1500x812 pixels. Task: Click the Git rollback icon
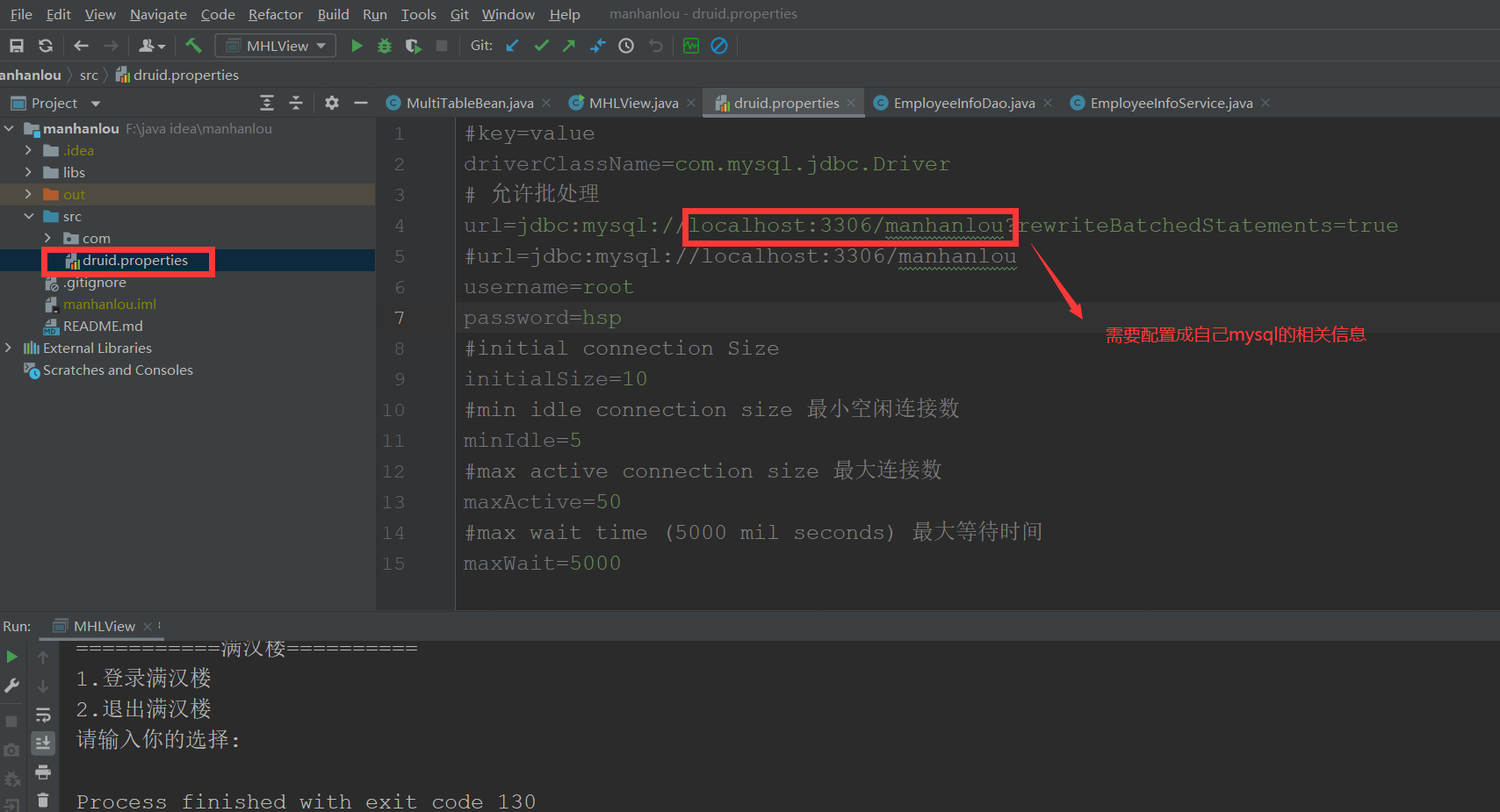tap(655, 46)
